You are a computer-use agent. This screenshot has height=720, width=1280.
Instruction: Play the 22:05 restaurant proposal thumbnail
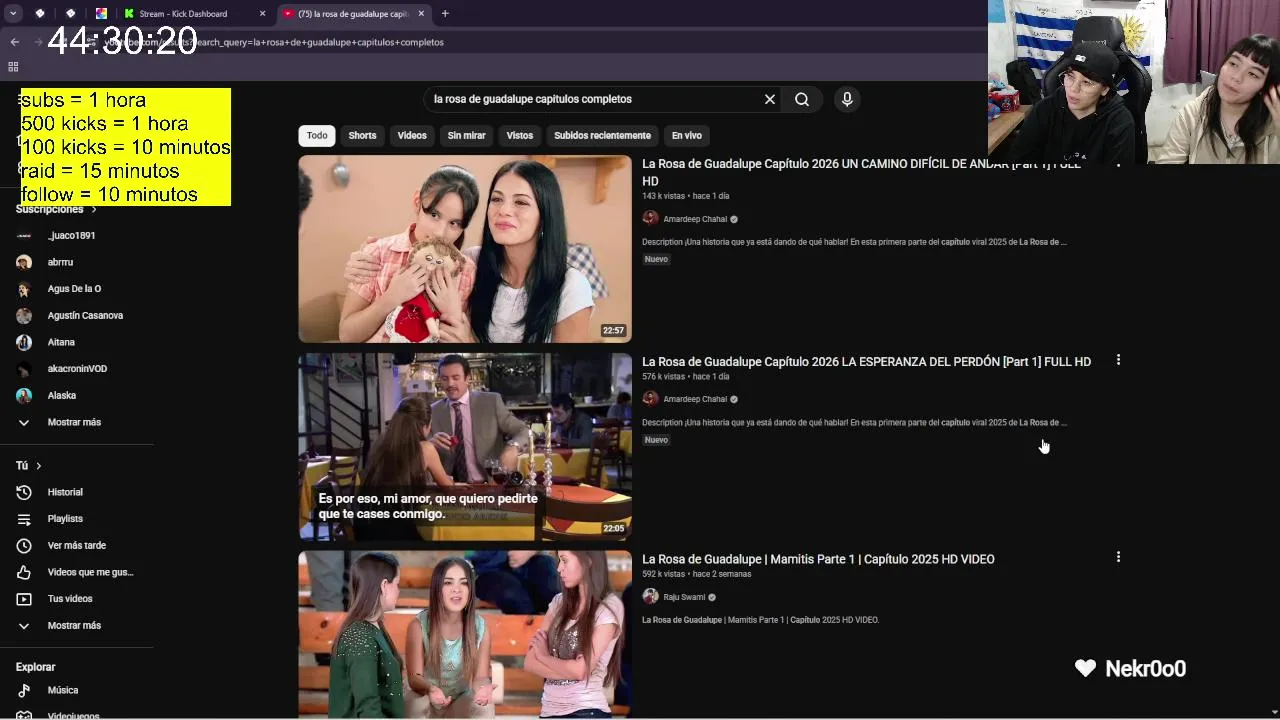pos(465,446)
